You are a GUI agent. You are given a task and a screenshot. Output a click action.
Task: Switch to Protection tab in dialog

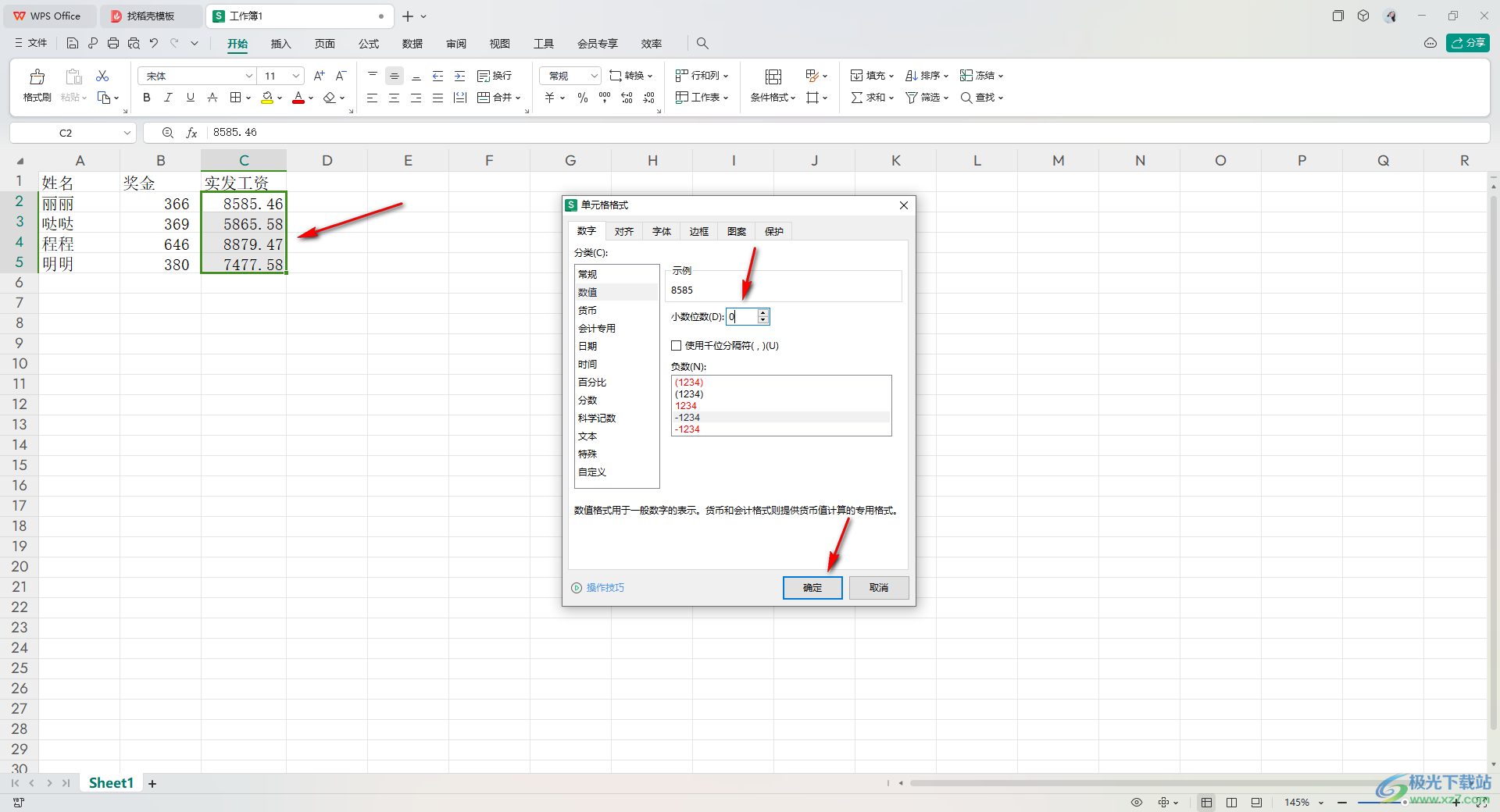(773, 231)
